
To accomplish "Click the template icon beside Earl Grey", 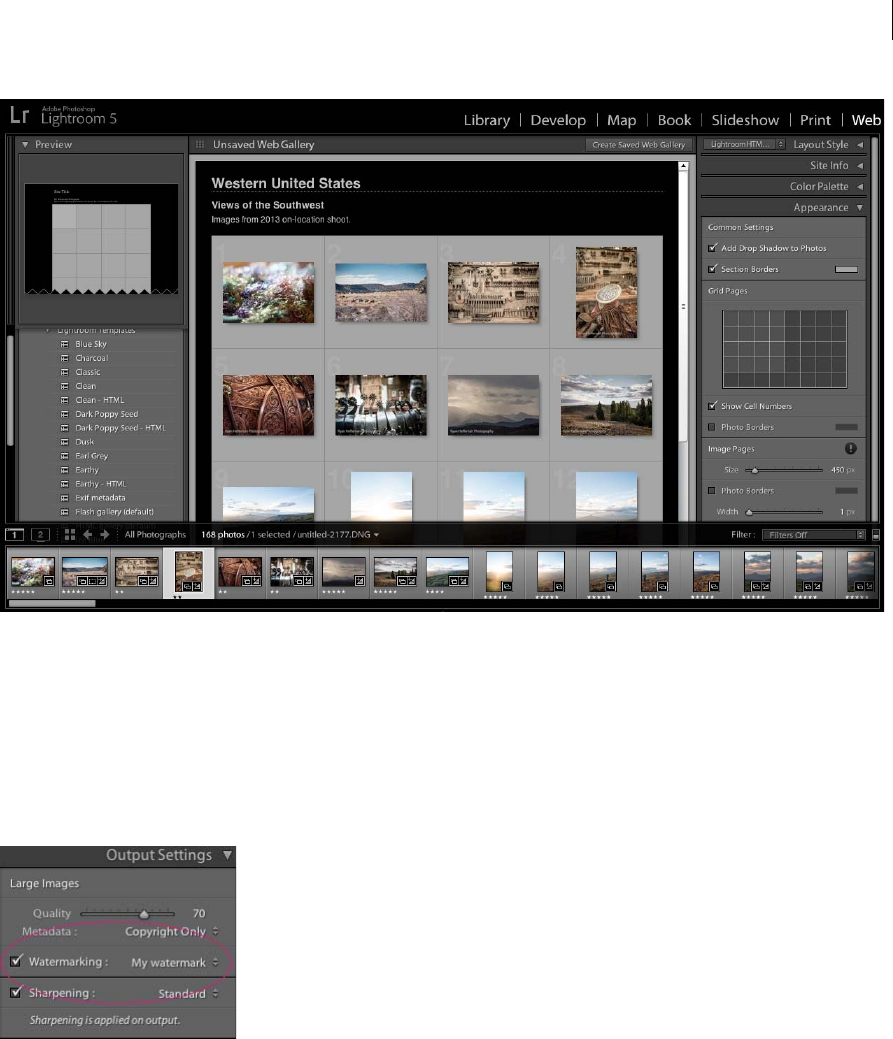I will point(64,456).
